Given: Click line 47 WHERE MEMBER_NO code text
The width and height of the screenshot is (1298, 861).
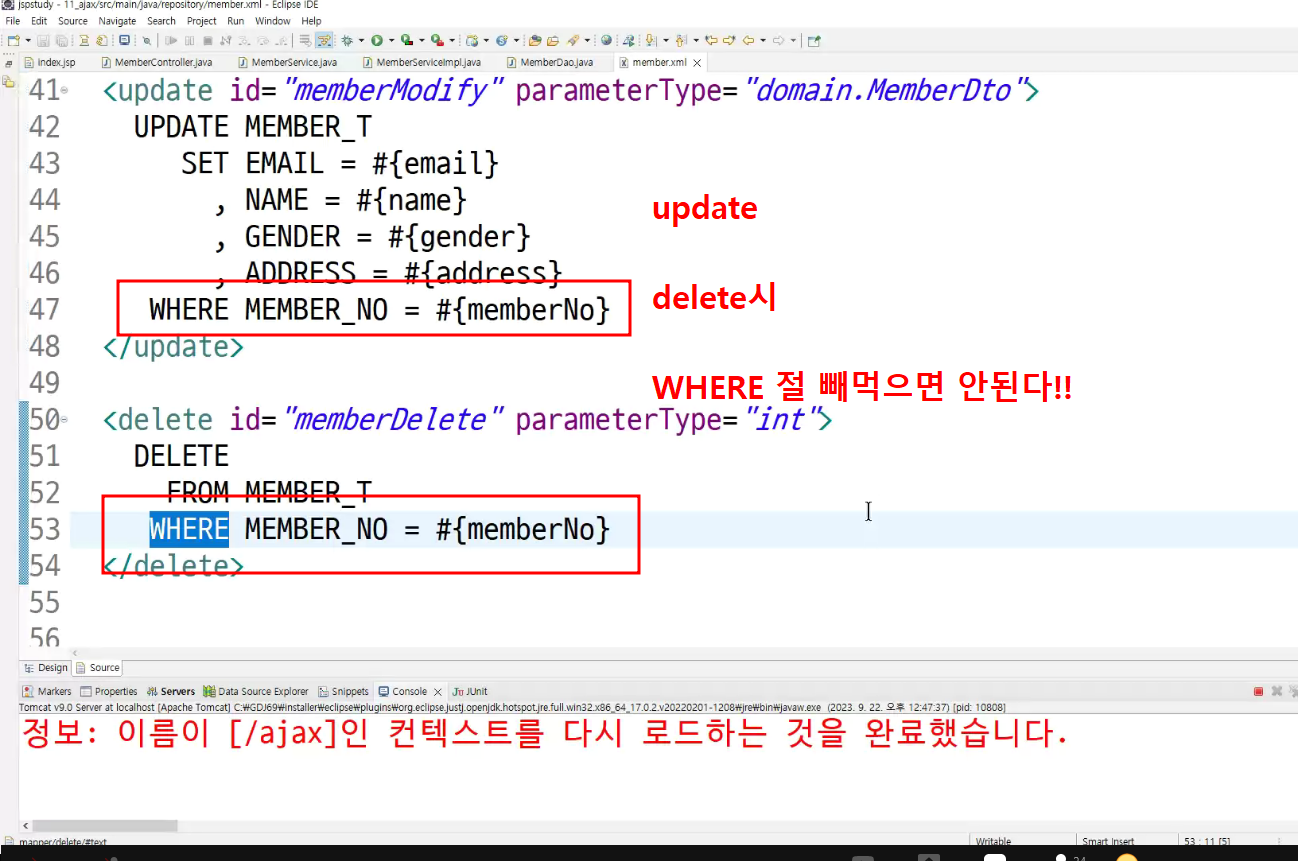Looking at the screenshot, I should coord(379,309).
